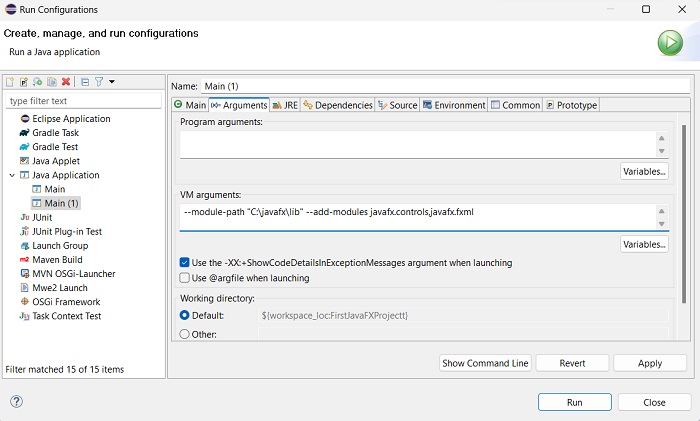Viewport: 700px width, 421px height.
Task: Open the filter dropdown arrow menu
Action: click(x=112, y=82)
